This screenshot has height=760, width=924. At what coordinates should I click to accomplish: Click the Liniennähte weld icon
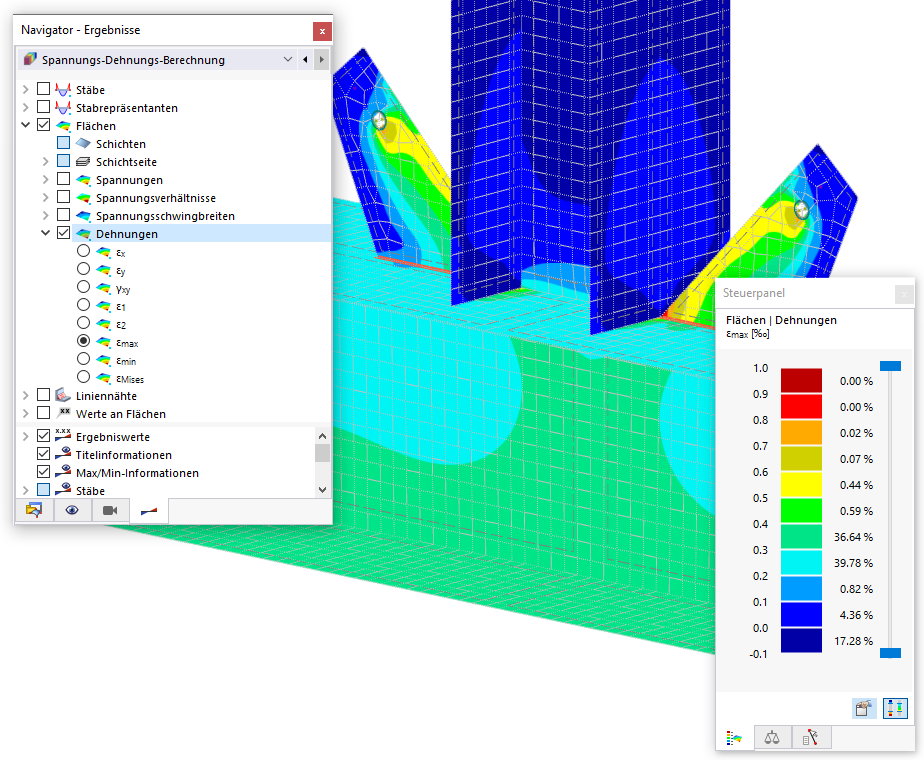point(63,395)
